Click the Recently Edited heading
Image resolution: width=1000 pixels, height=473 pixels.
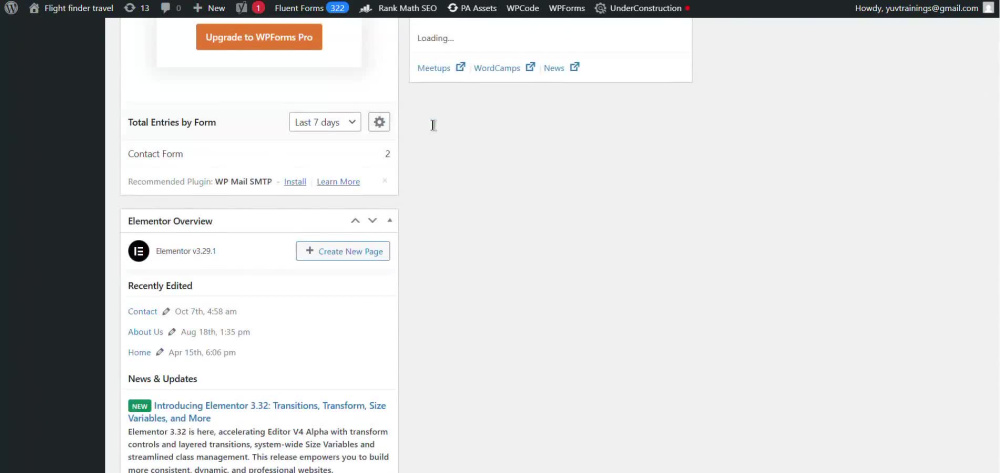point(160,286)
